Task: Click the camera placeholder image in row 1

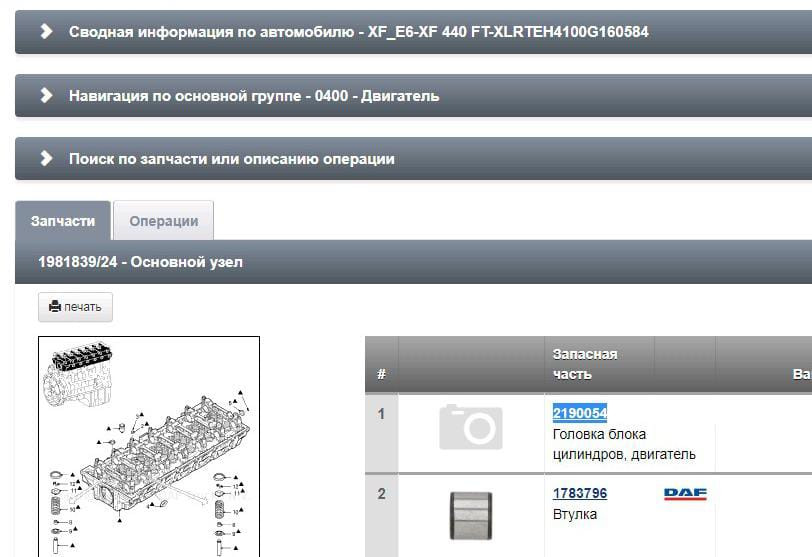Action: pyautogui.click(x=471, y=427)
